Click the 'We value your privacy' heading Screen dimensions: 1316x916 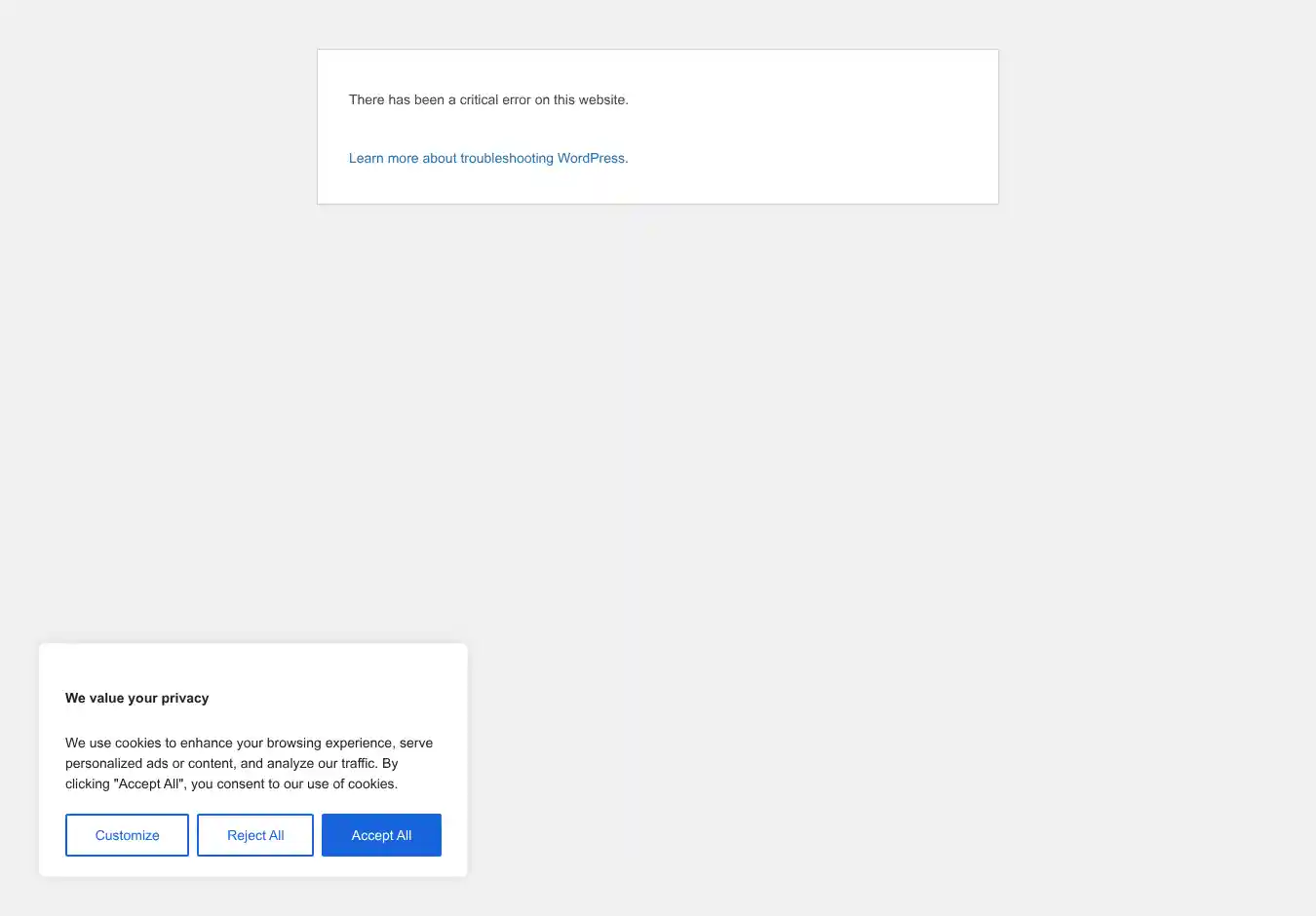pyautogui.click(x=136, y=698)
